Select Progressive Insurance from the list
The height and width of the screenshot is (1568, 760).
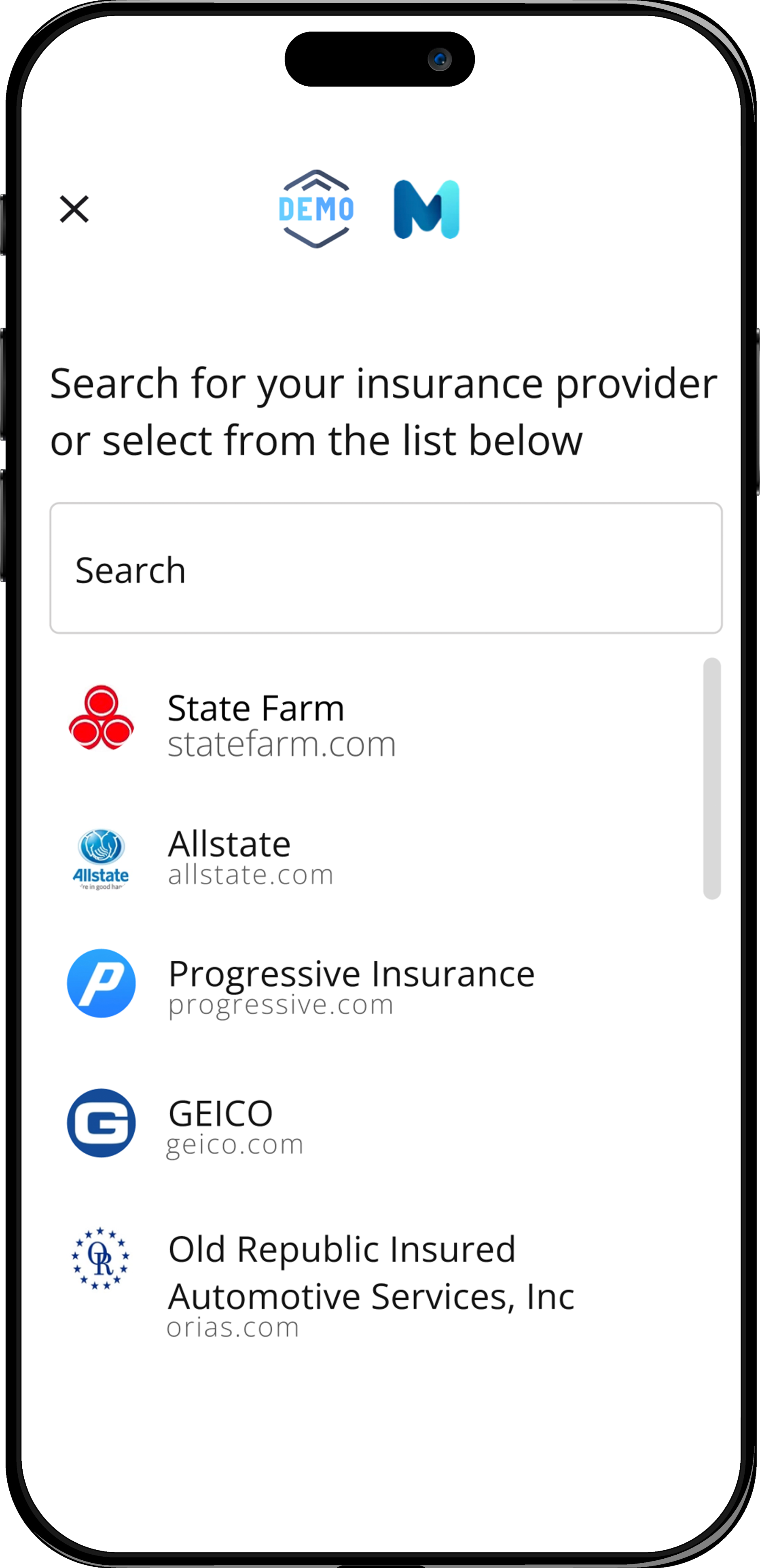(351, 974)
